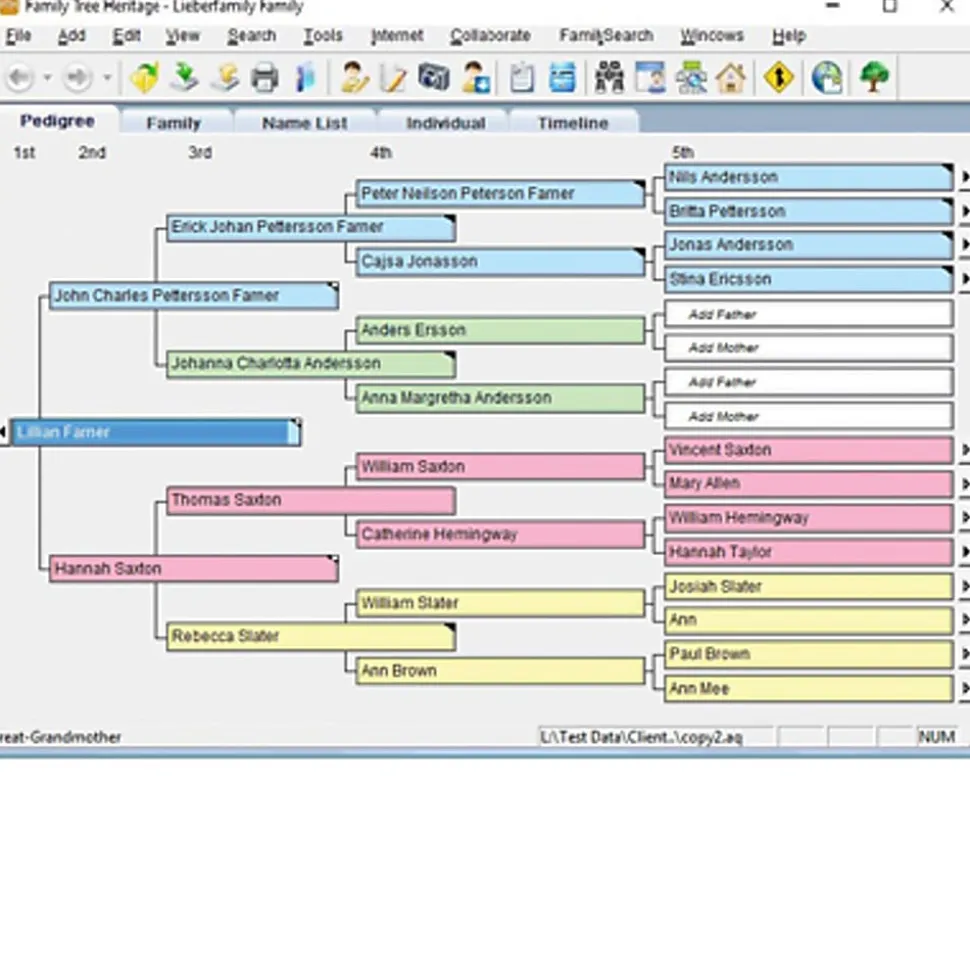This screenshot has height=971, width=970.
Task: Click the person window view icon
Action: coord(650,78)
